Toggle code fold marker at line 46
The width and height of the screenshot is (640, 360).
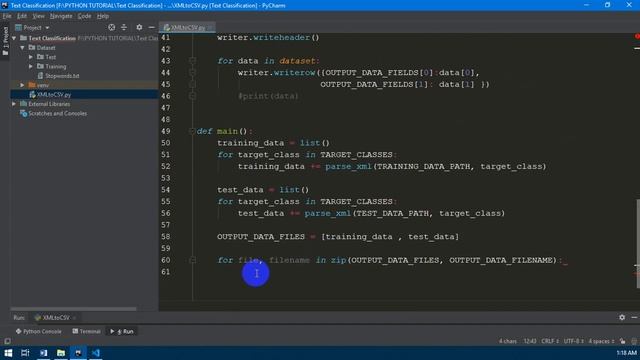tap(192, 96)
